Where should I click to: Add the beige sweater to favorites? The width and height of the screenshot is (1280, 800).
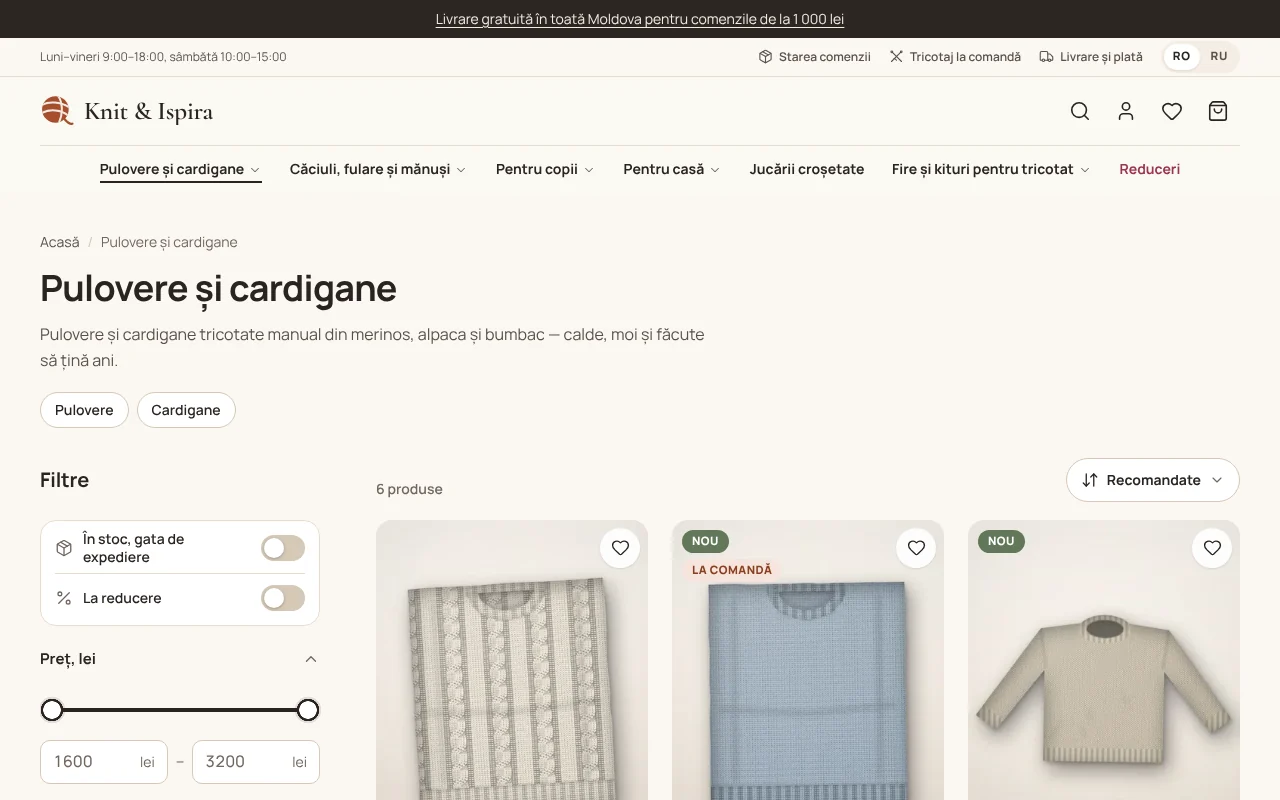pyautogui.click(x=1212, y=548)
